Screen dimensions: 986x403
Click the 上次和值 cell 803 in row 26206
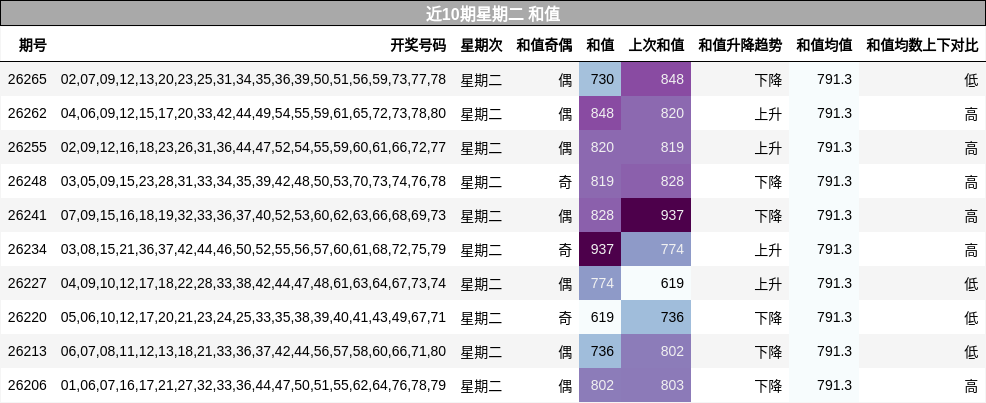point(656,385)
